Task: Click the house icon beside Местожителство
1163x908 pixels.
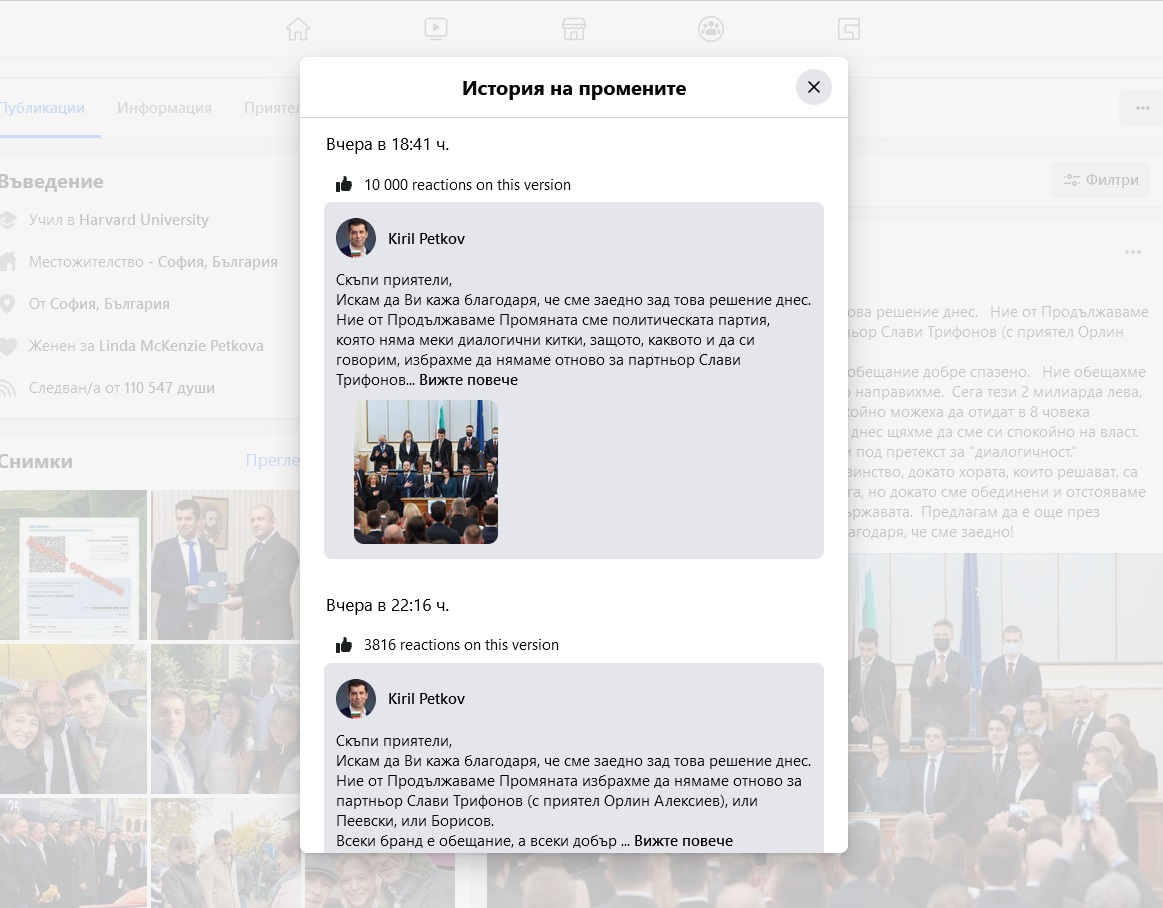Action: coord(7,262)
